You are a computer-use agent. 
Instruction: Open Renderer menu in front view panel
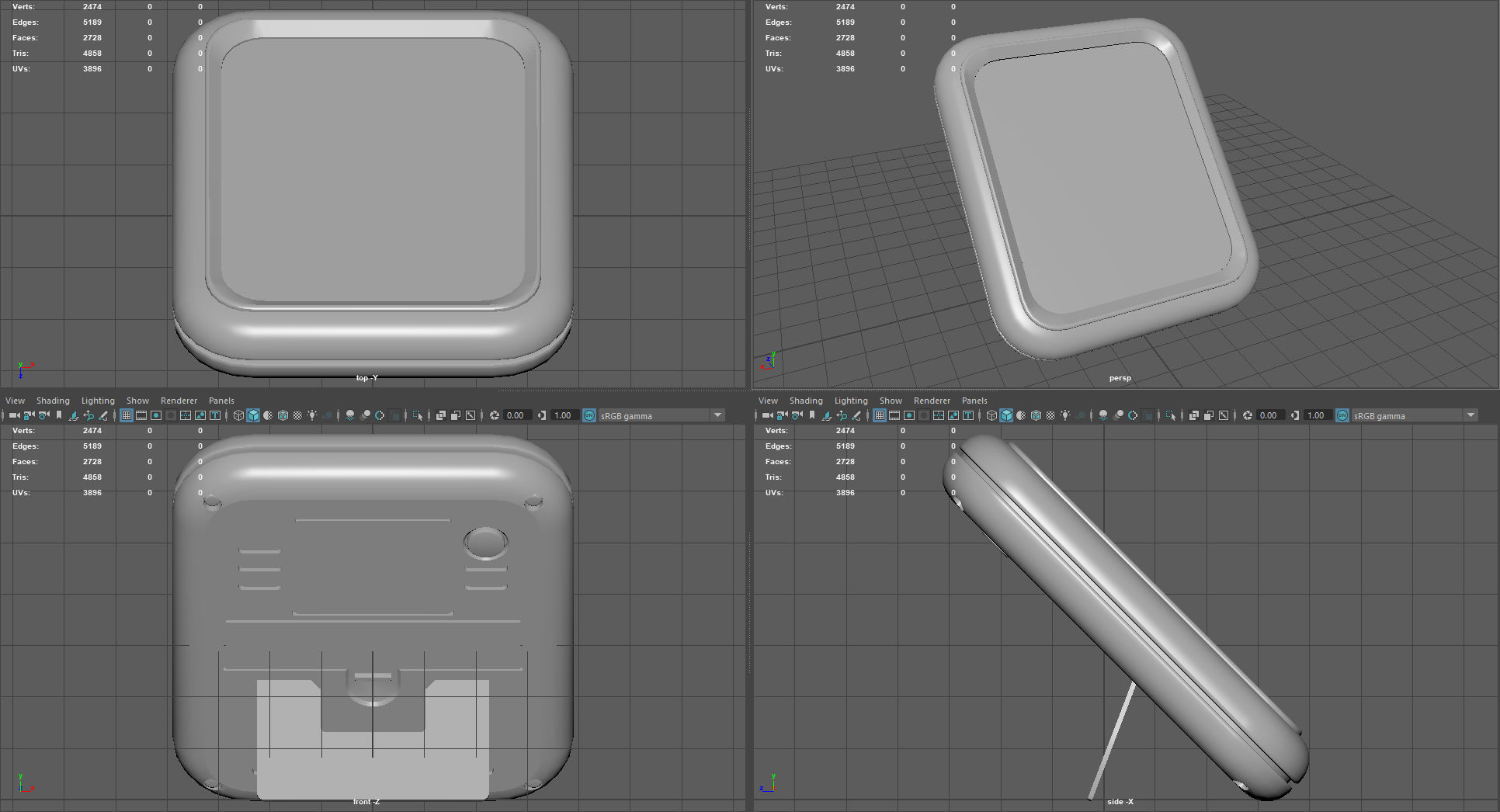(x=179, y=401)
